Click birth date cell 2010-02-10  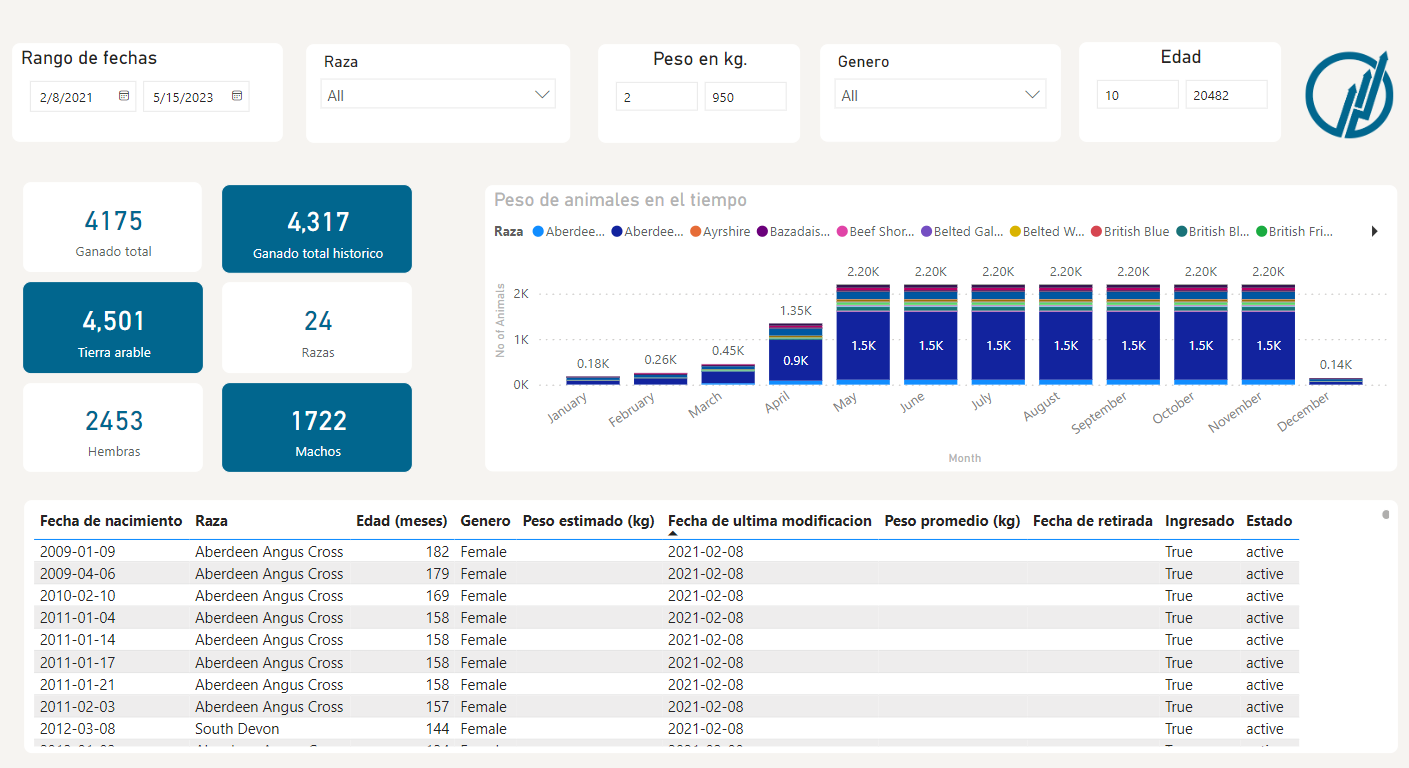click(77, 596)
